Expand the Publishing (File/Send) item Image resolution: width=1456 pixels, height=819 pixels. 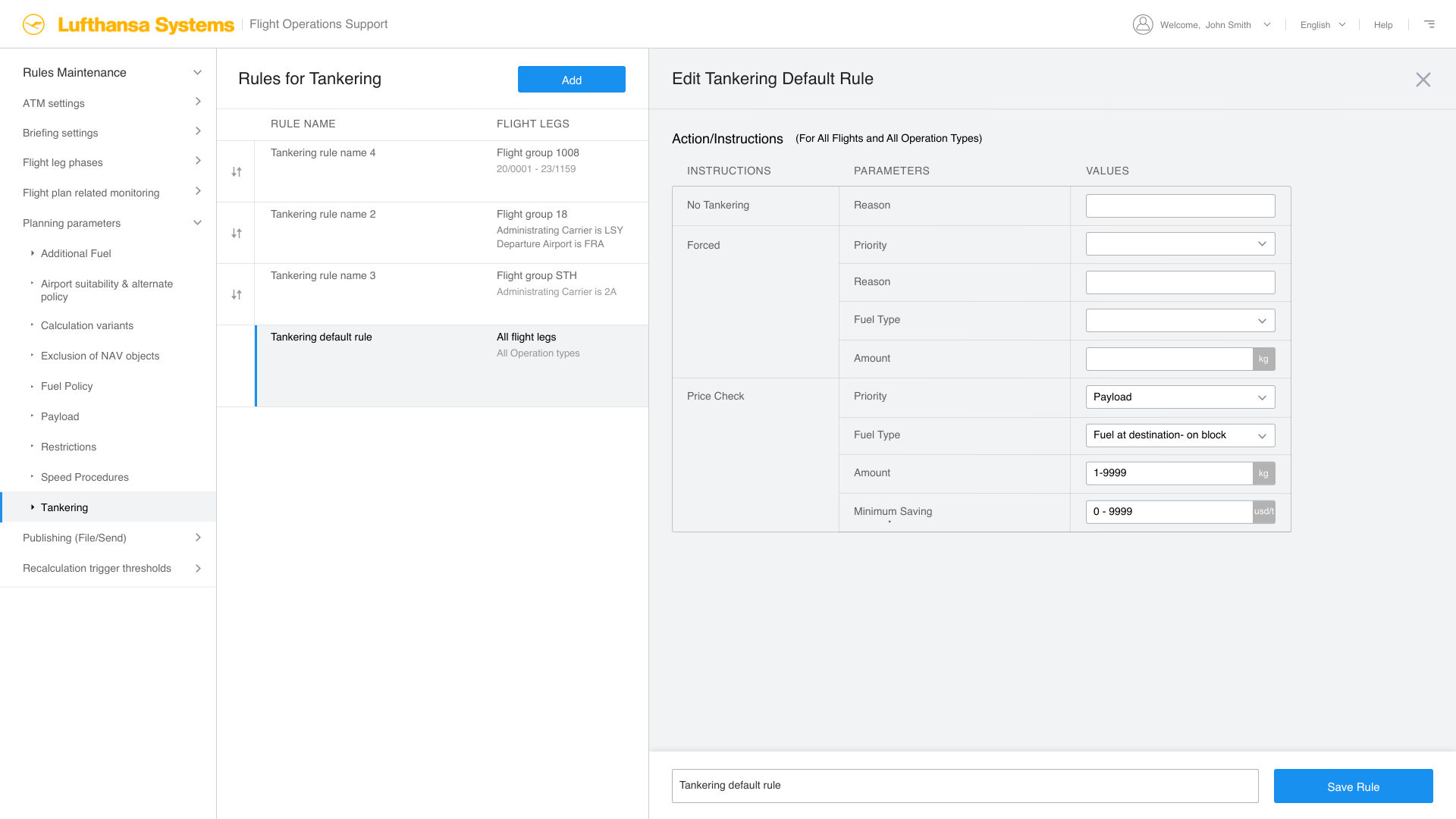(x=198, y=538)
